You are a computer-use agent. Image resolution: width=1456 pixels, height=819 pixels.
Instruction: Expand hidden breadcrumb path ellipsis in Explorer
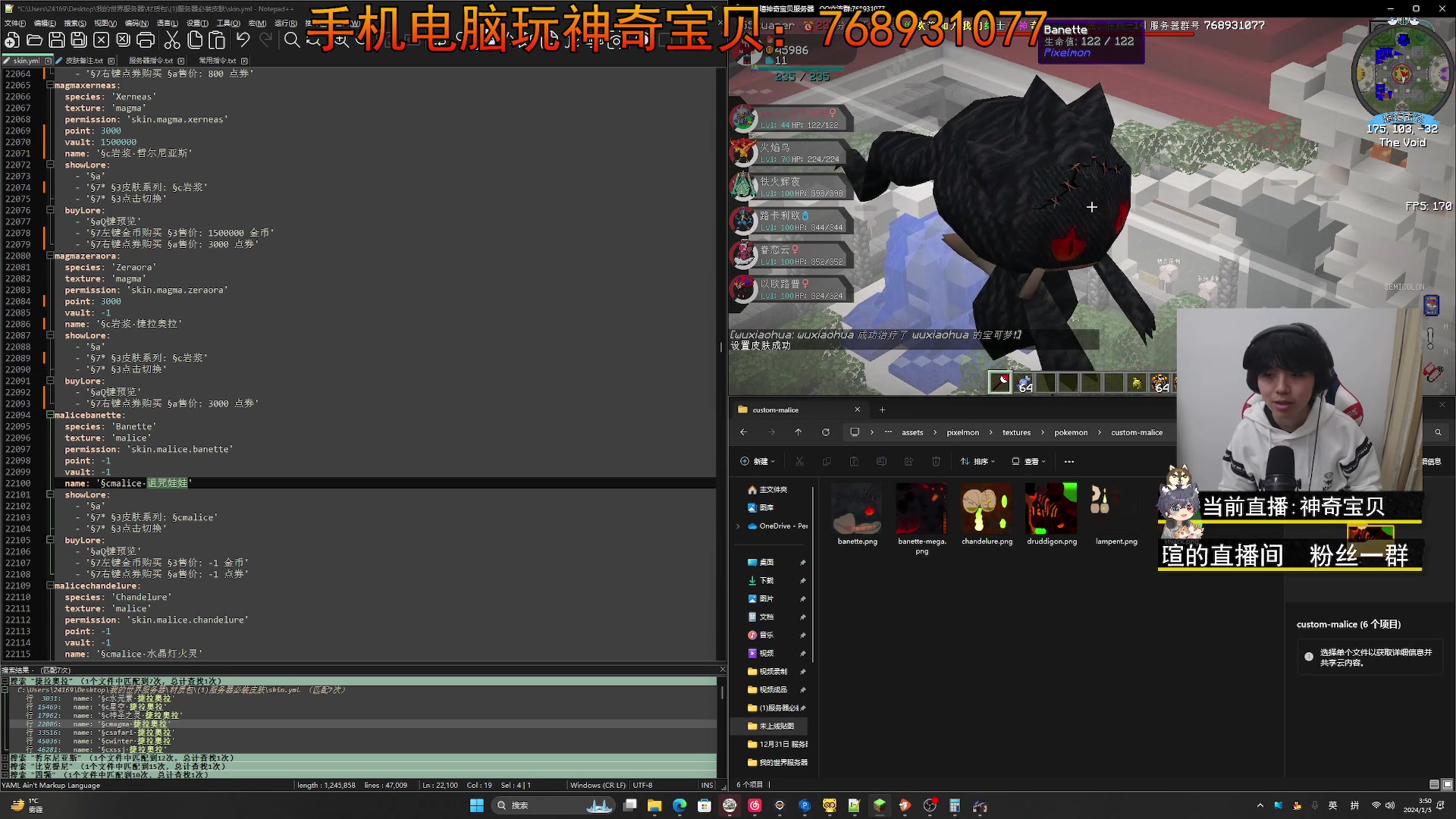click(x=888, y=432)
